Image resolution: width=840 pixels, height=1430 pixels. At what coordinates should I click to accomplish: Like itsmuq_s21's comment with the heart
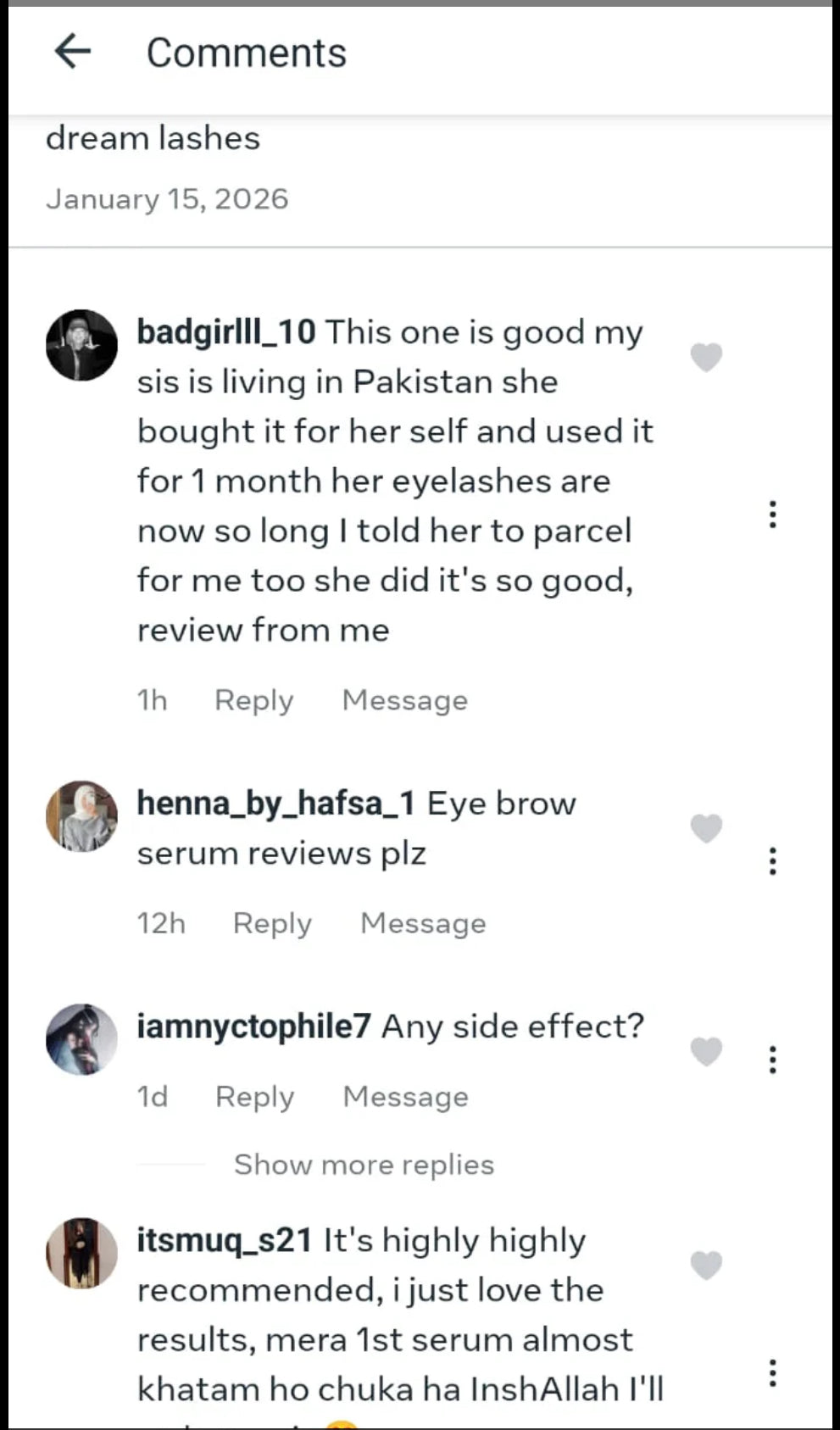coord(706,1265)
